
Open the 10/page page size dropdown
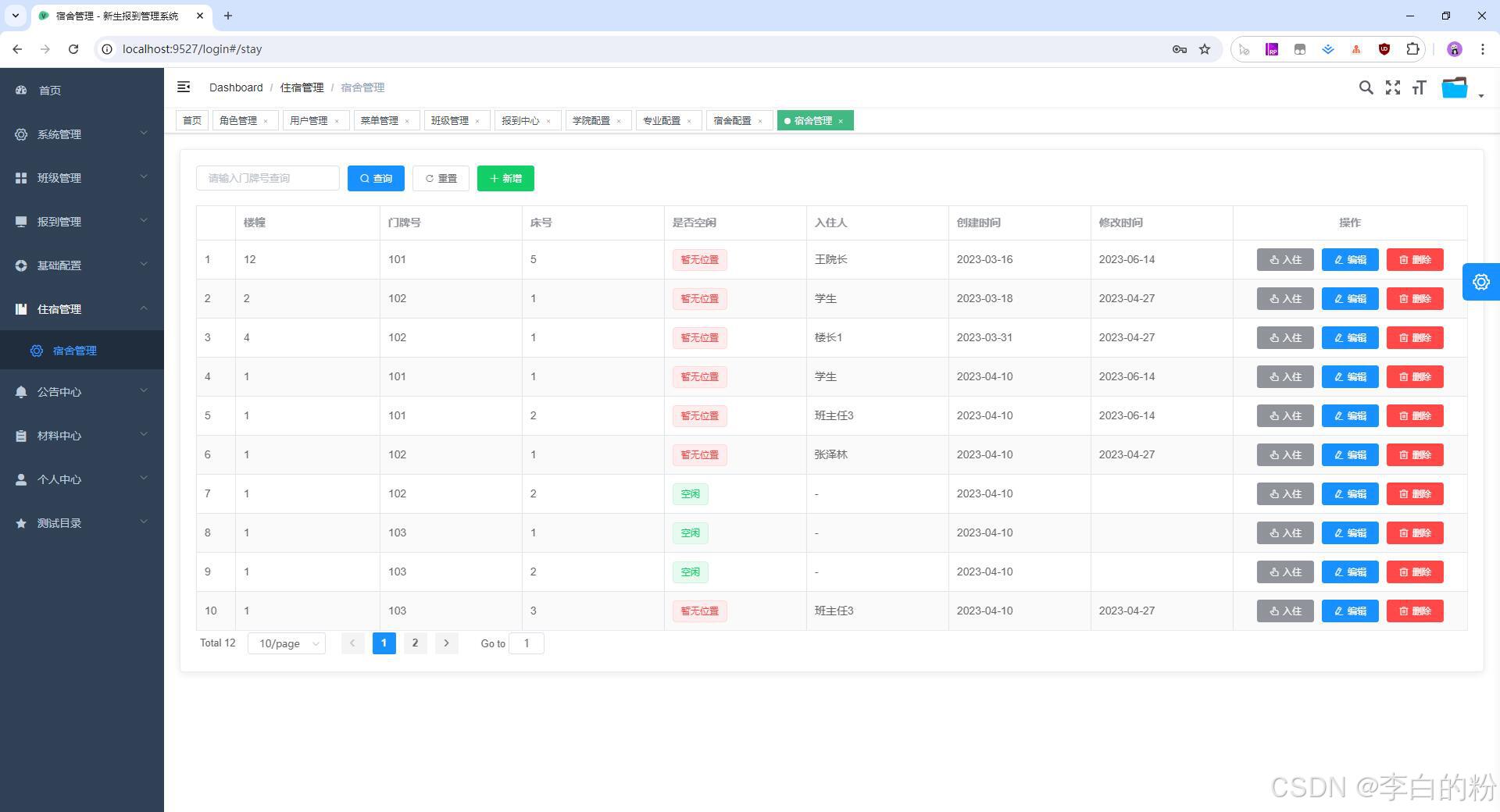(287, 643)
